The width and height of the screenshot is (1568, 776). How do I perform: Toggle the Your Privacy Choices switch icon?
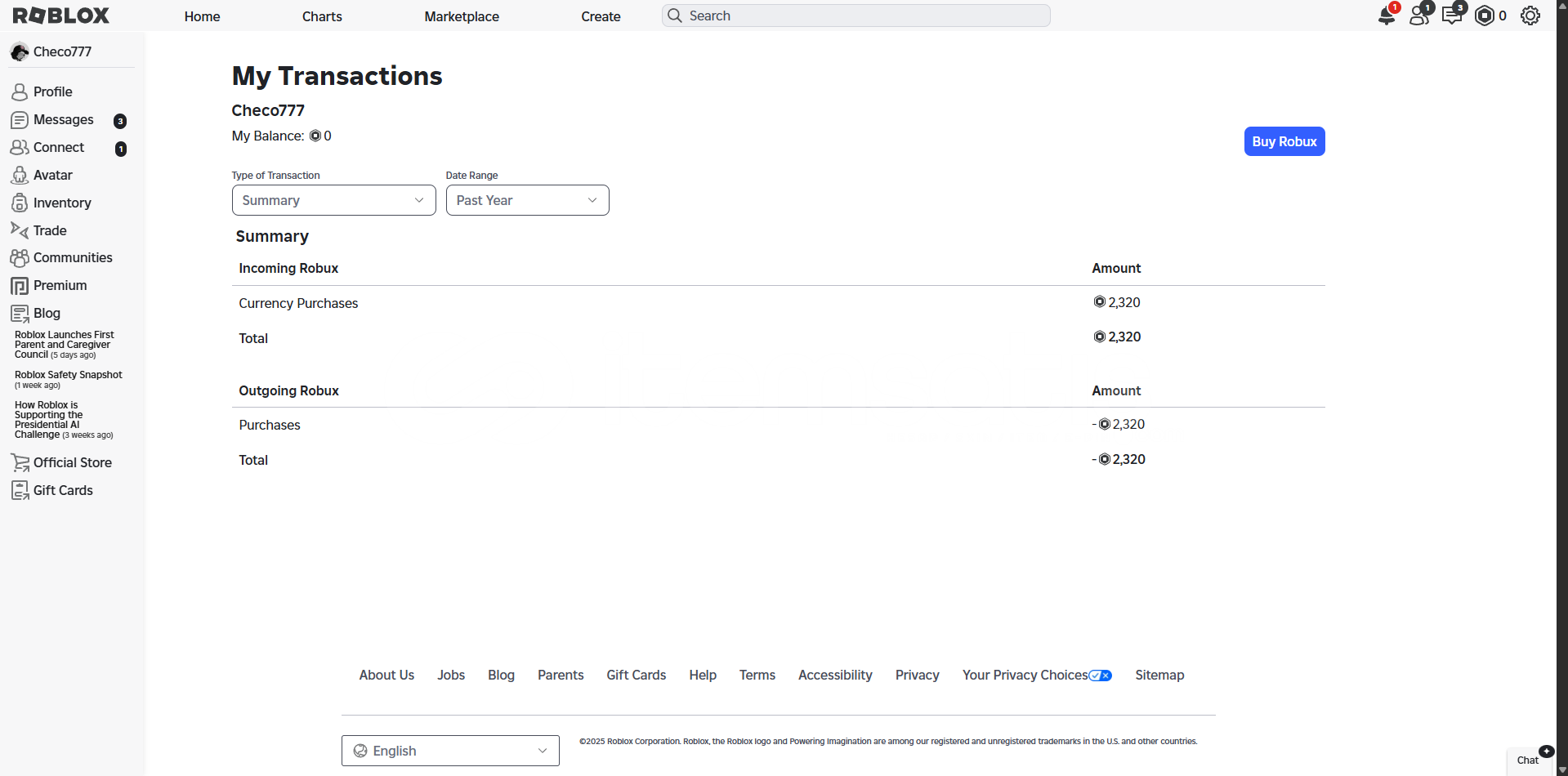click(1100, 676)
